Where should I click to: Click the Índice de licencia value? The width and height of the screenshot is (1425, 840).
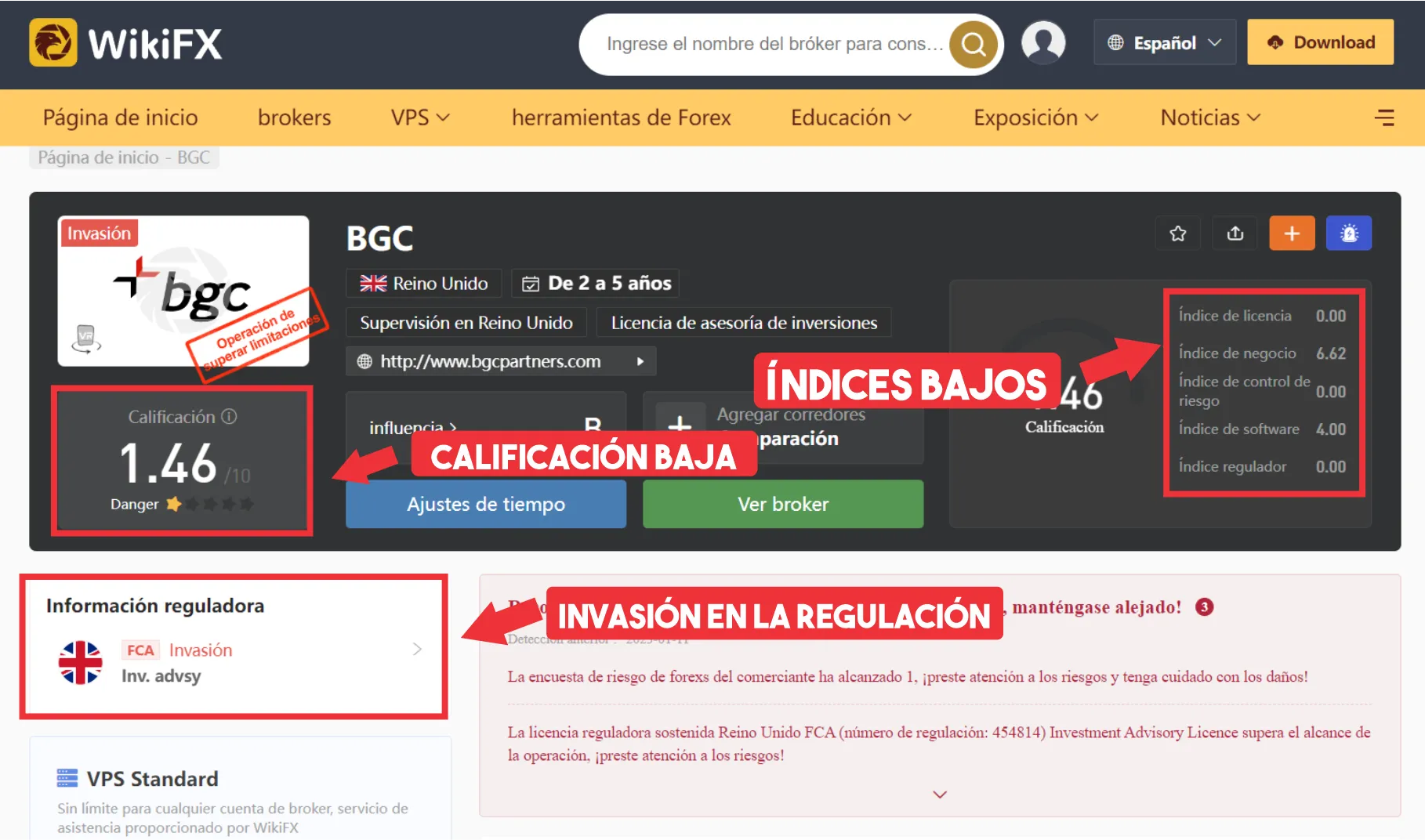tap(1330, 316)
